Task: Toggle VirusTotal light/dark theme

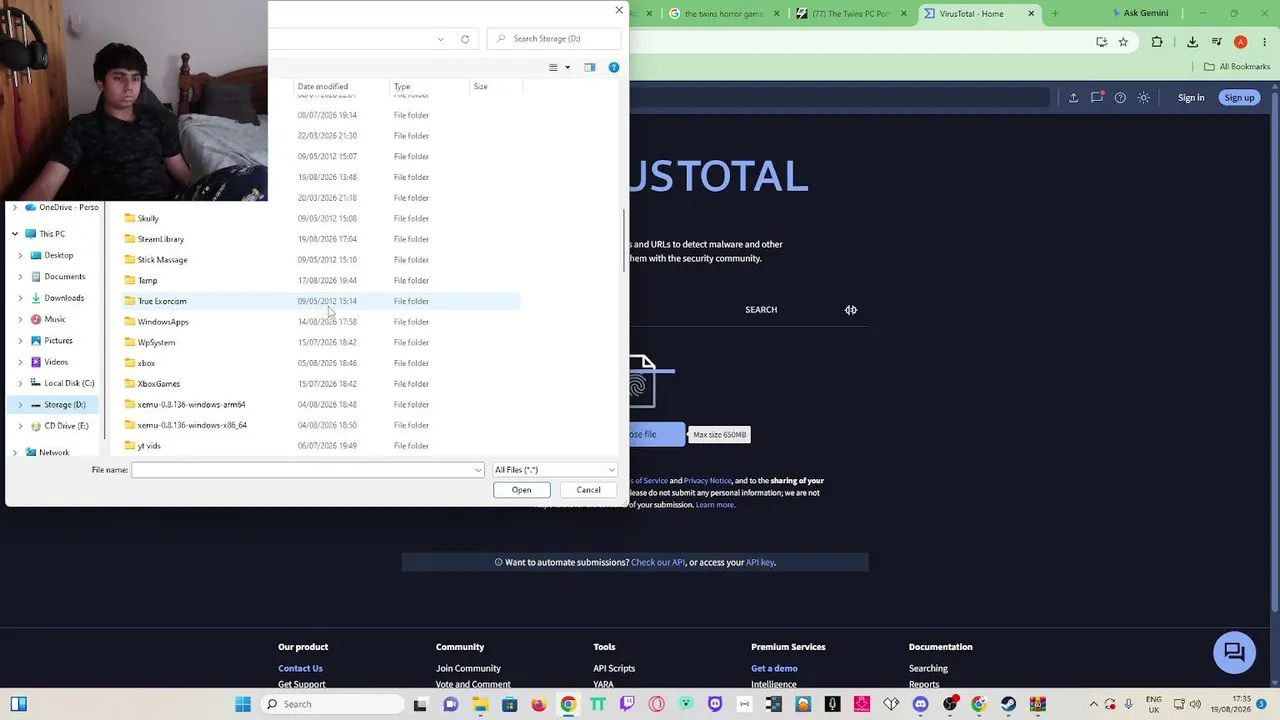Action: pos(1144,98)
